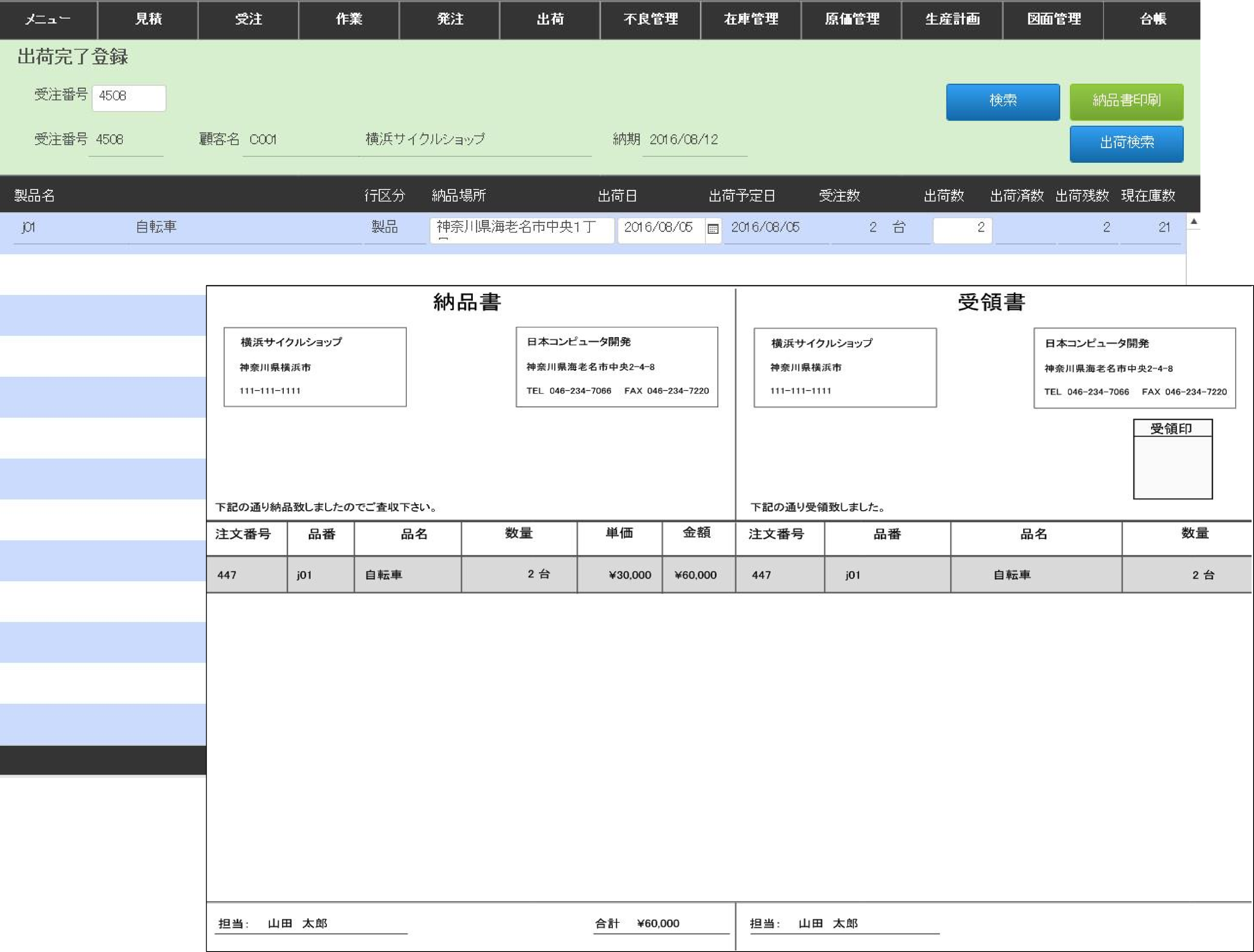Click order number 447 in 納品書 table
The width and height of the screenshot is (1254, 952).
point(227,575)
